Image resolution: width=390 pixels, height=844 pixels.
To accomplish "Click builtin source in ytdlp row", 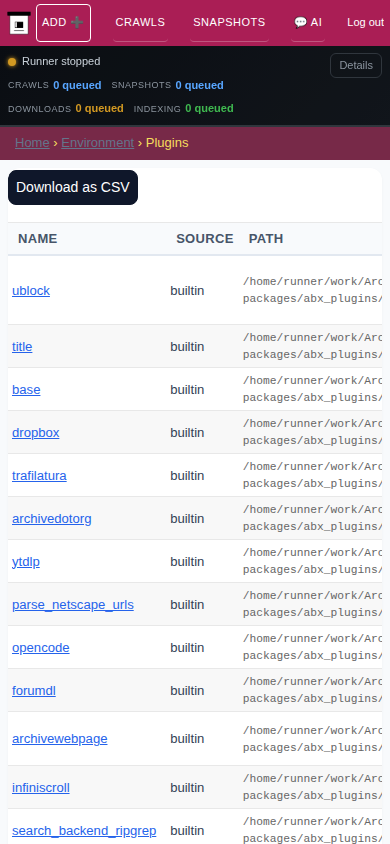I will [x=187, y=562].
